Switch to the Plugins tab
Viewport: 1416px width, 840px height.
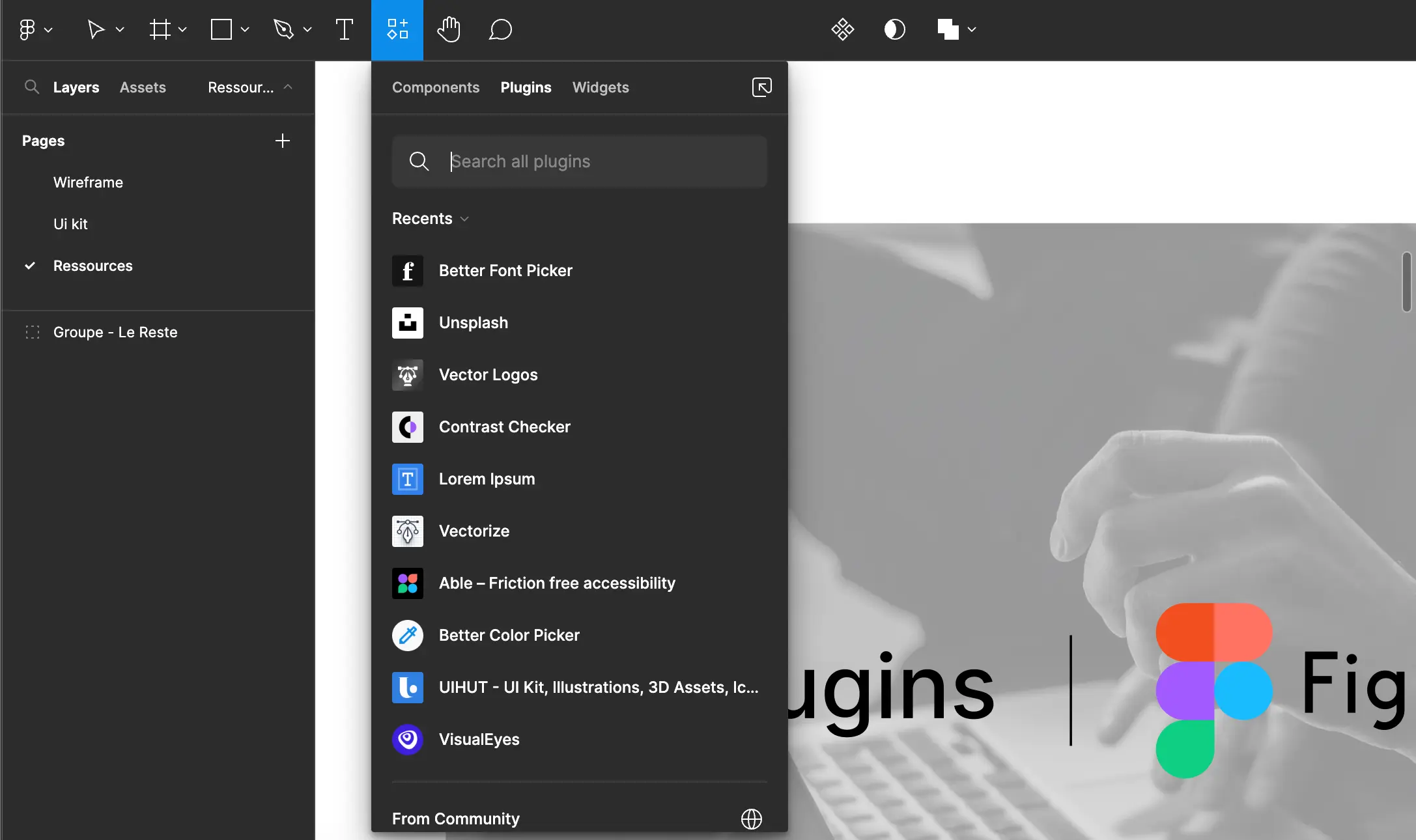[526, 87]
